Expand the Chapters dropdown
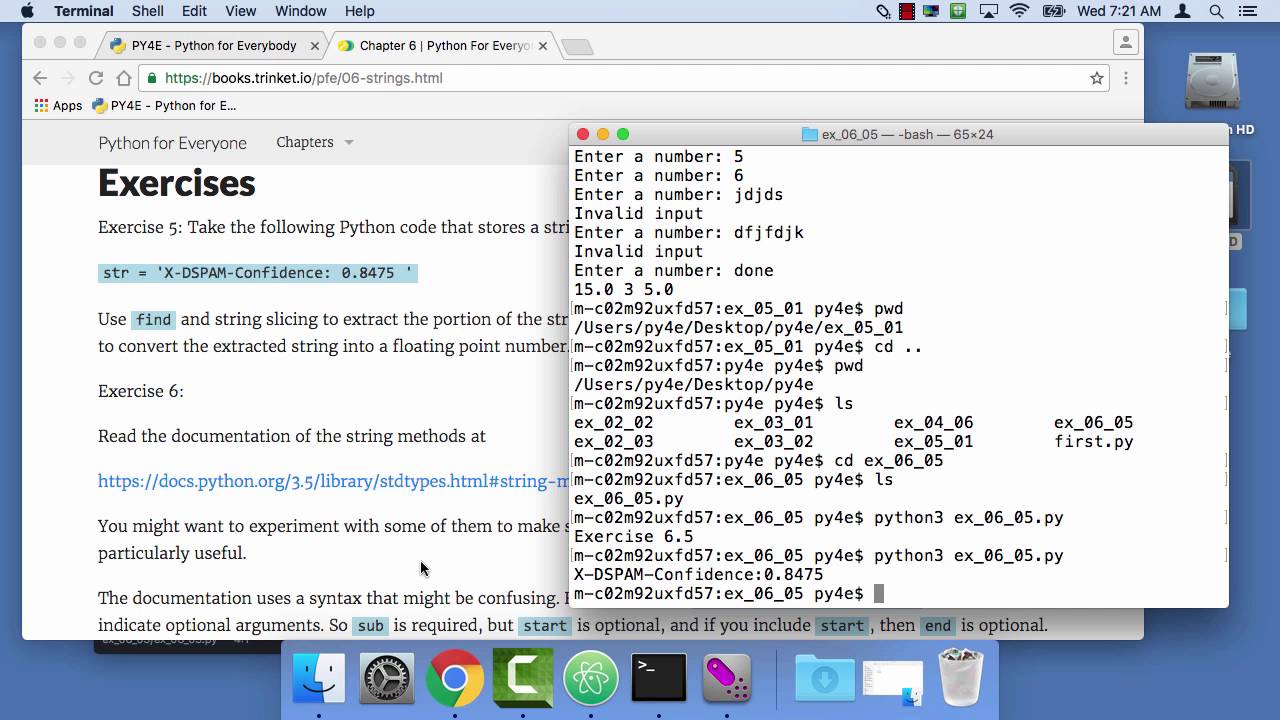 tap(315, 142)
